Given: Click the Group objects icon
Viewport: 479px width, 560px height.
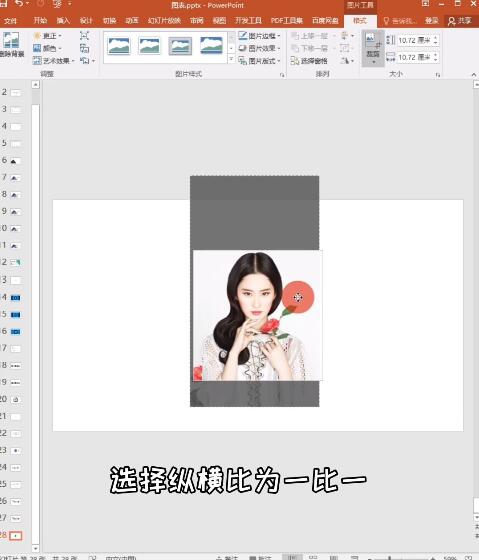Looking at the screenshot, I should pyautogui.click(x=345, y=48).
